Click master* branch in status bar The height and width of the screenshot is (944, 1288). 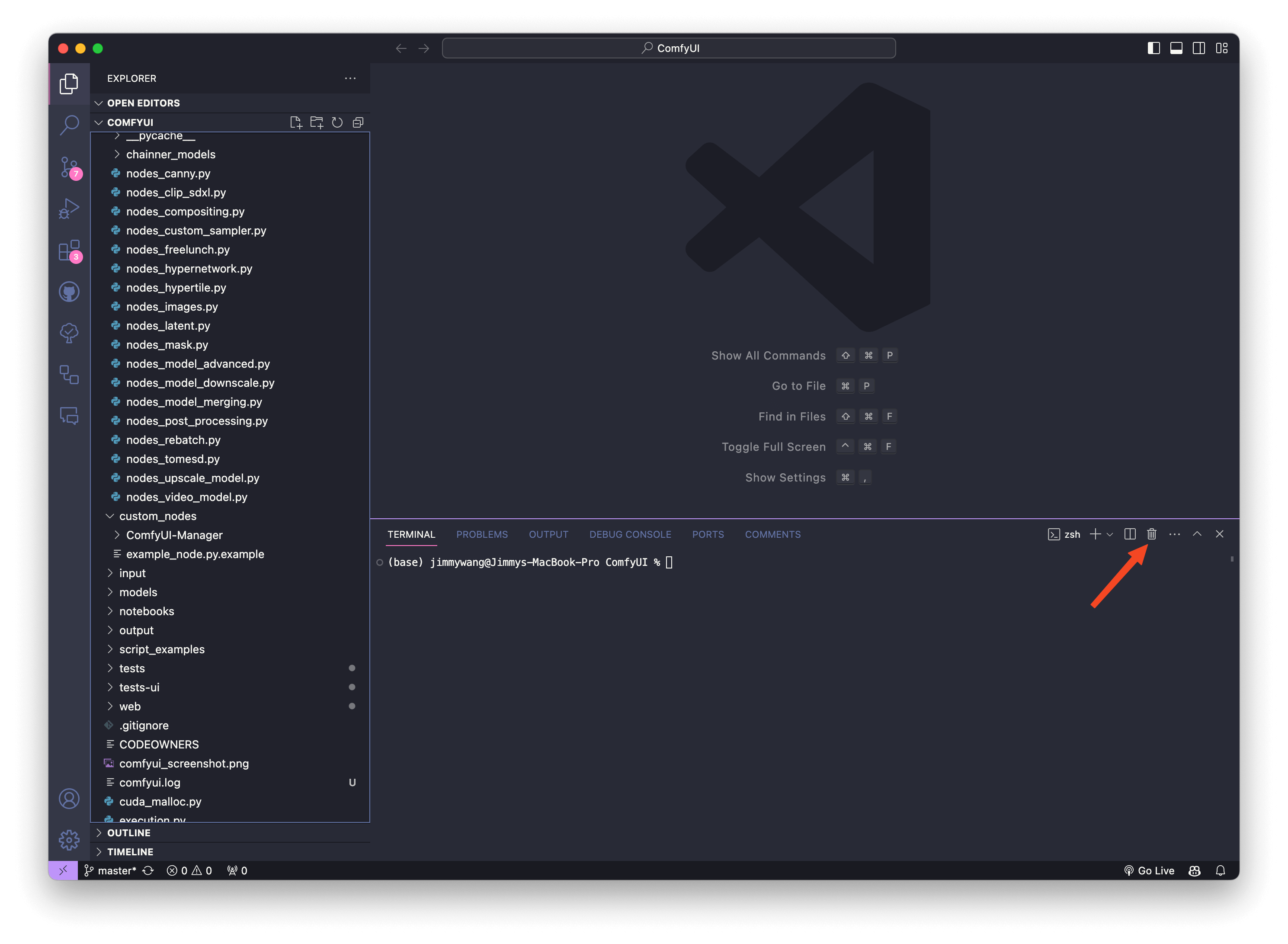(x=110, y=870)
